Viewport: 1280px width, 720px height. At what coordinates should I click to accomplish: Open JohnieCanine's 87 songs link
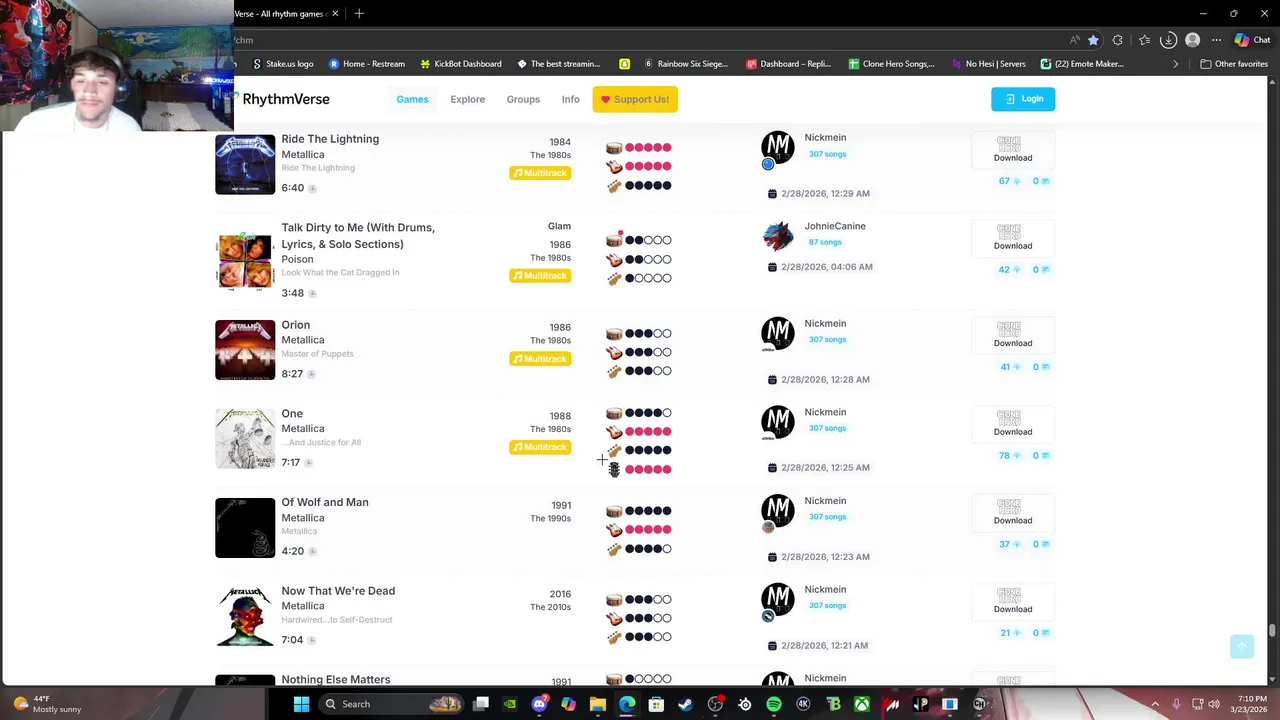tap(825, 242)
